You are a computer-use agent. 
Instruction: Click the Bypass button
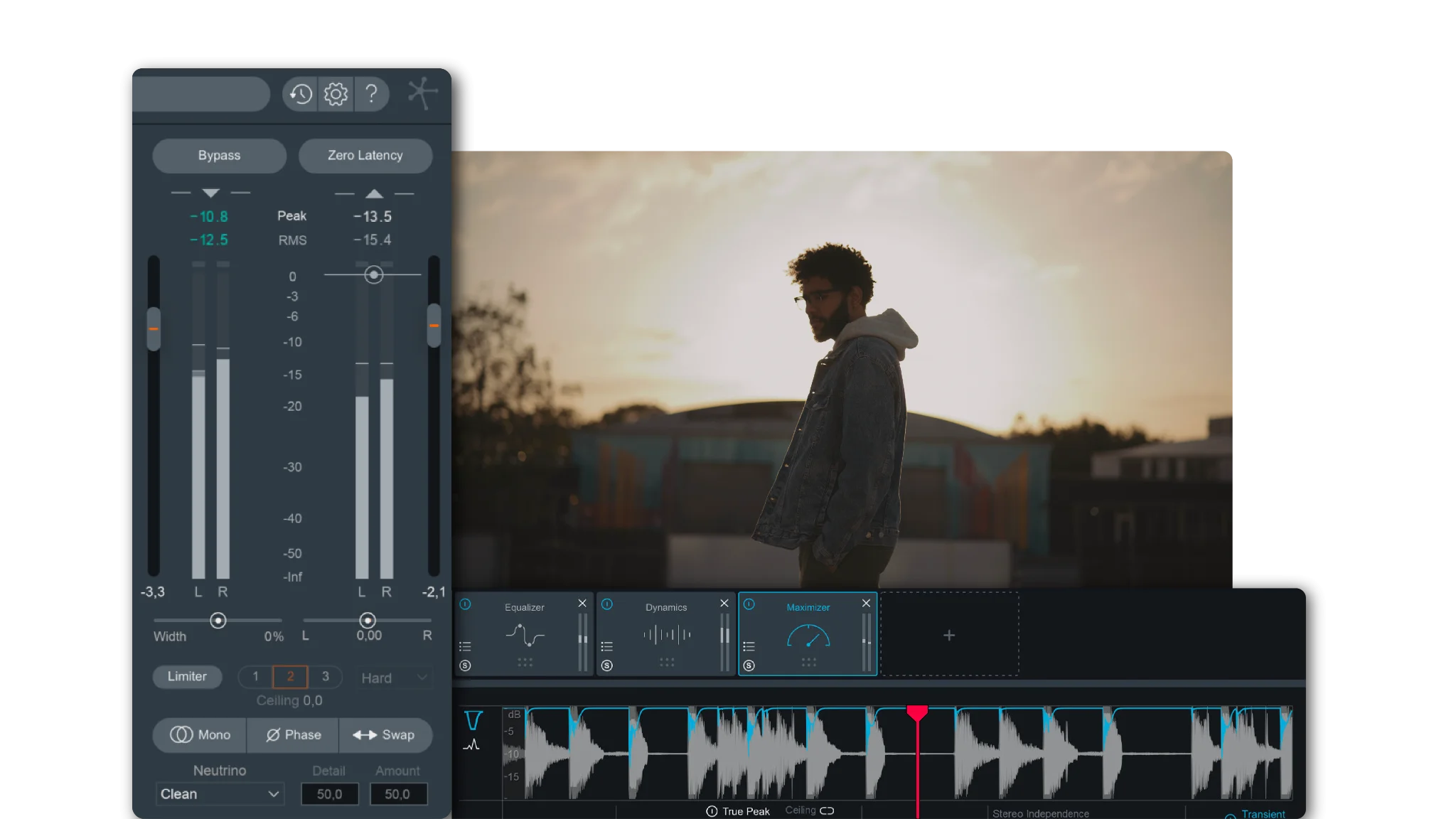tap(219, 156)
